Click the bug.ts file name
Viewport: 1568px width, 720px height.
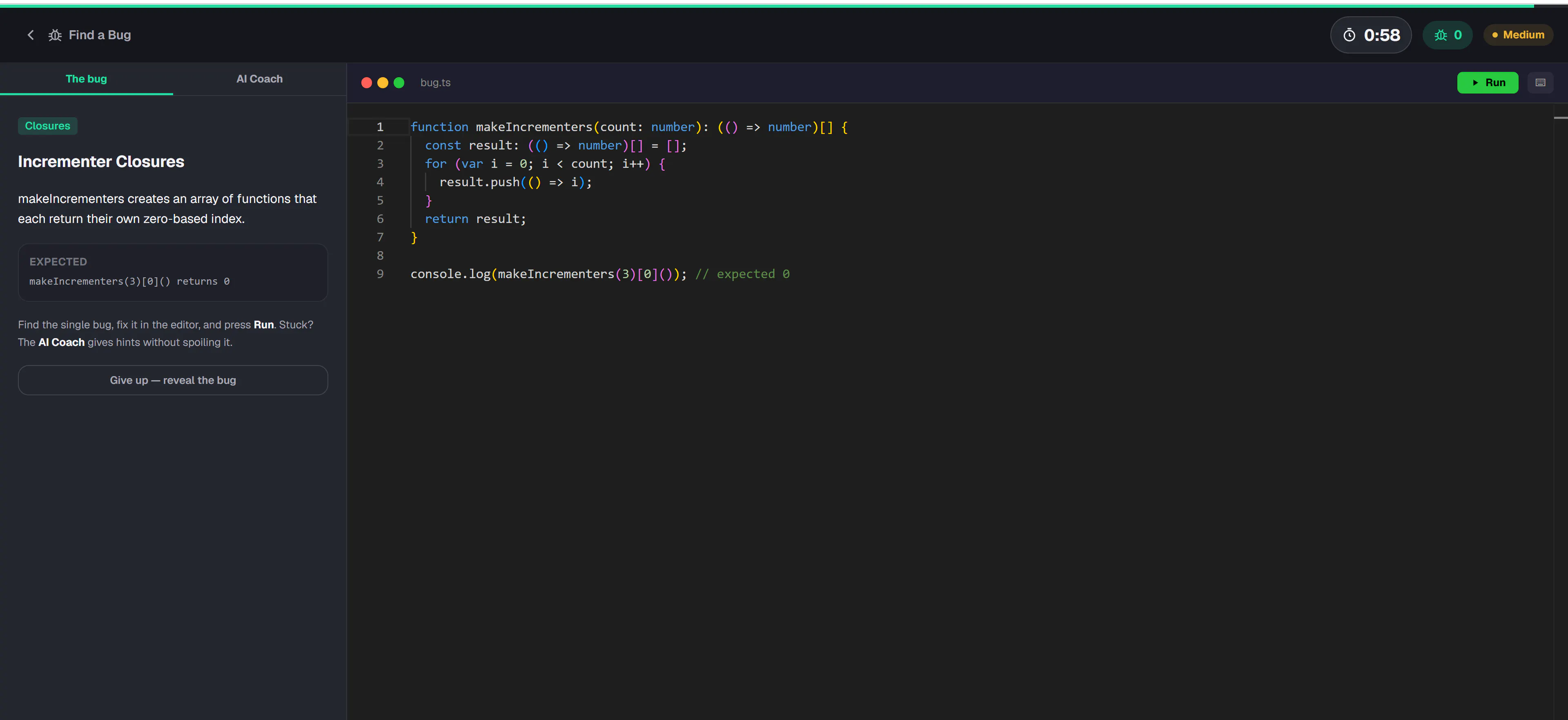pos(435,83)
